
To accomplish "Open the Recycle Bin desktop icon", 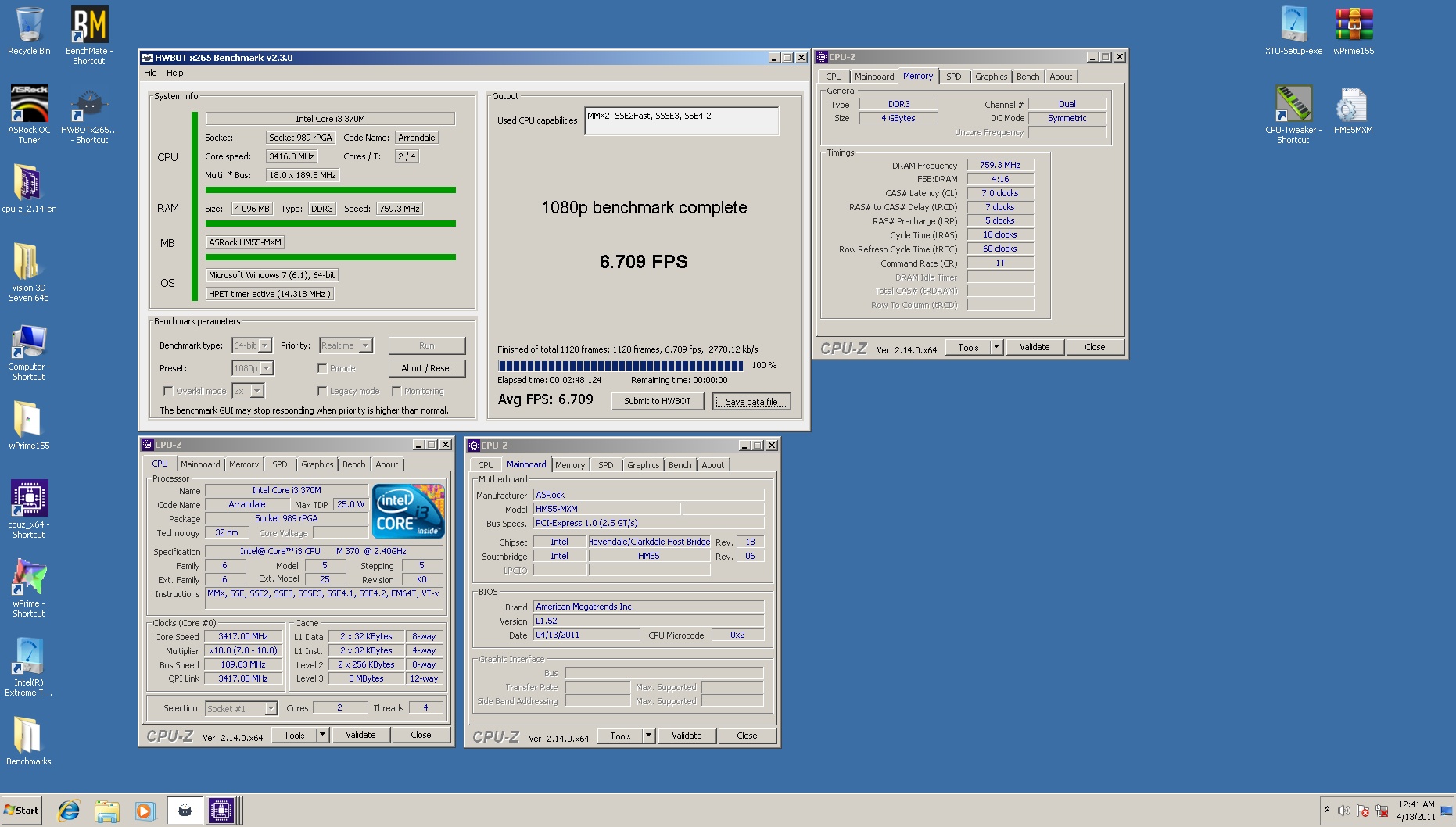I will point(29,31).
